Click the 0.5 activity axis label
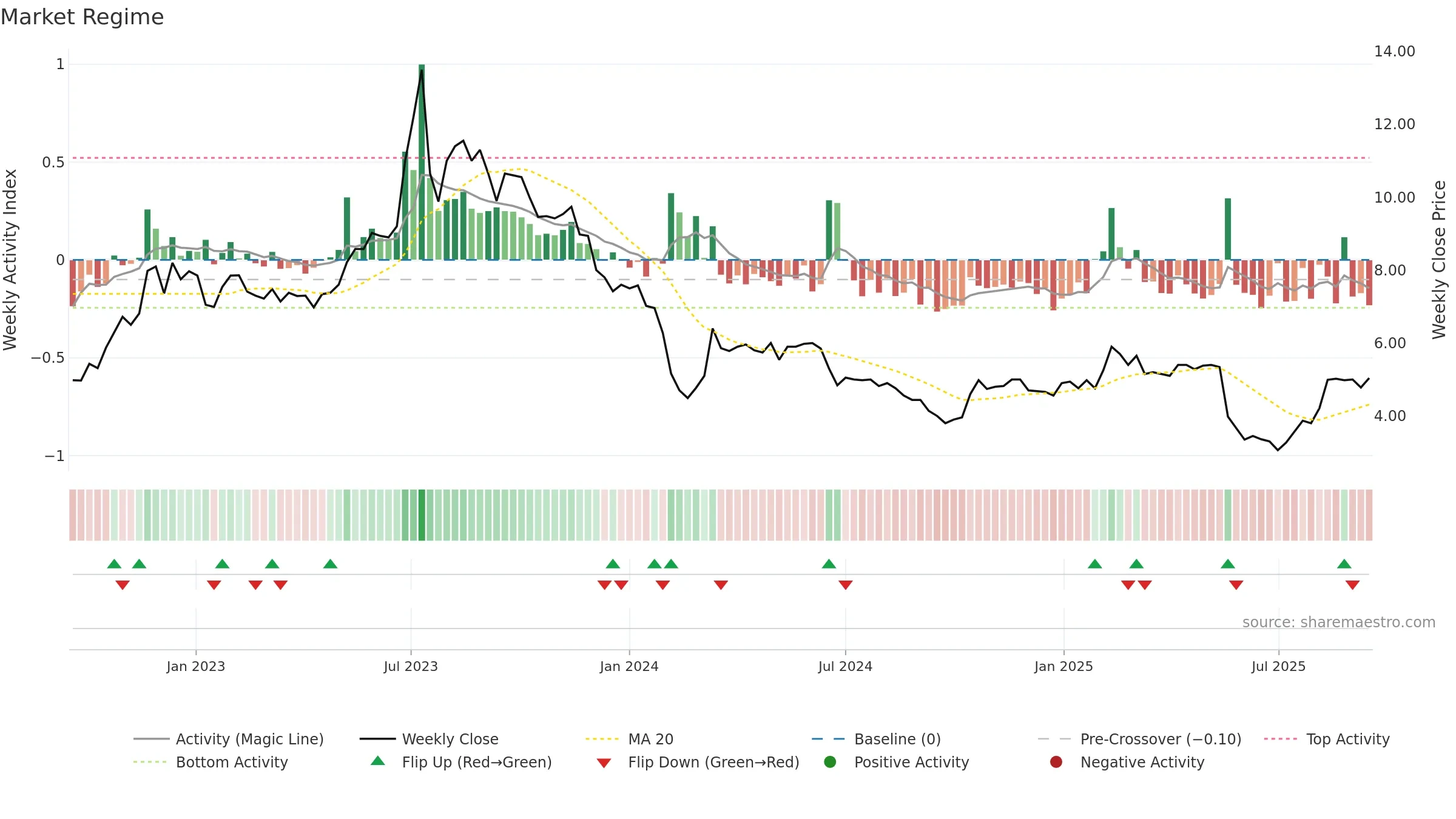 53,163
